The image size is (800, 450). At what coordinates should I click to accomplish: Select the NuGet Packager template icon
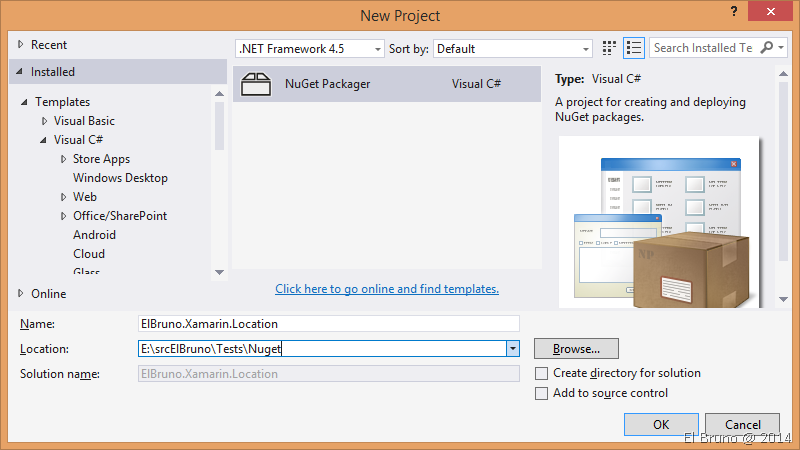click(257, 84)
